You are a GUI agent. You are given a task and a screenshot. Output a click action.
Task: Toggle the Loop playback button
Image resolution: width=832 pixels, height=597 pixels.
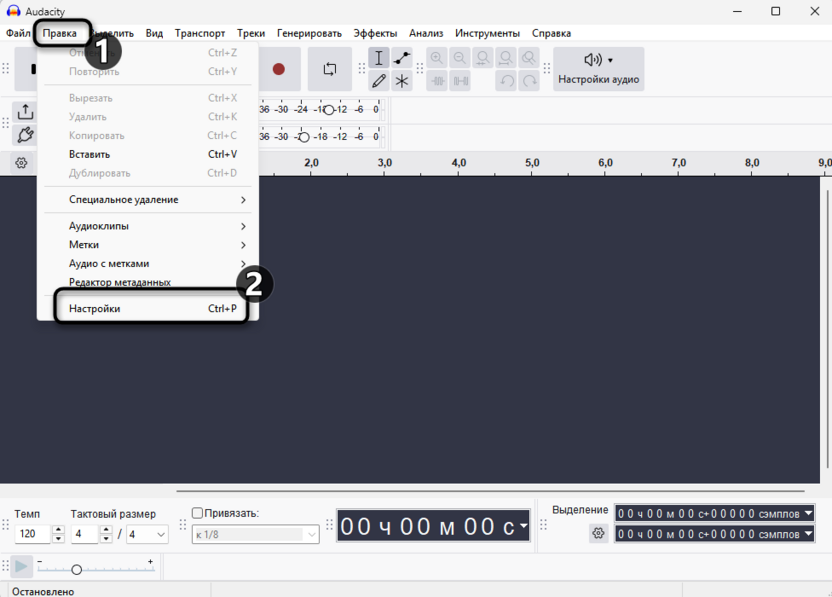330,69
